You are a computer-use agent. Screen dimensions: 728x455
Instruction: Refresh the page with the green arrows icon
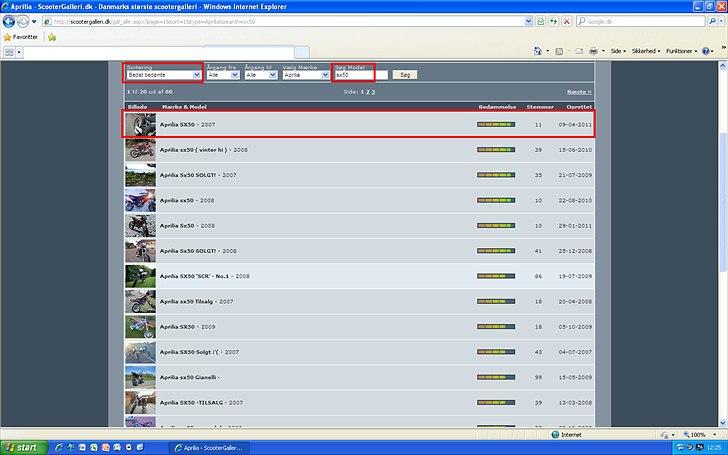(x=553, y=21)
